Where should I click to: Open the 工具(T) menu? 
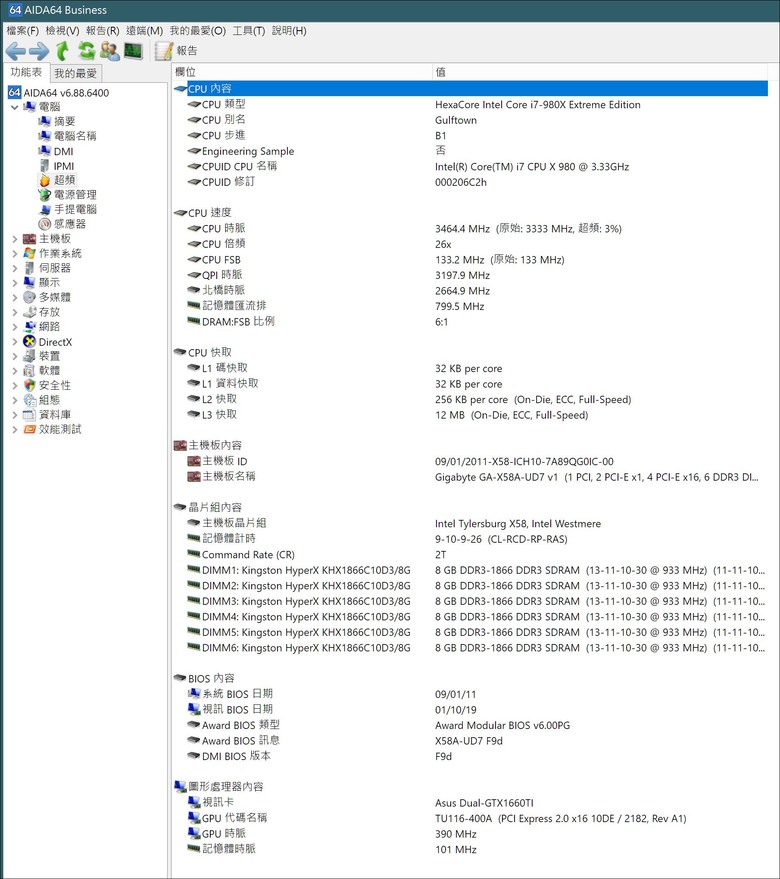coord(248,30)
